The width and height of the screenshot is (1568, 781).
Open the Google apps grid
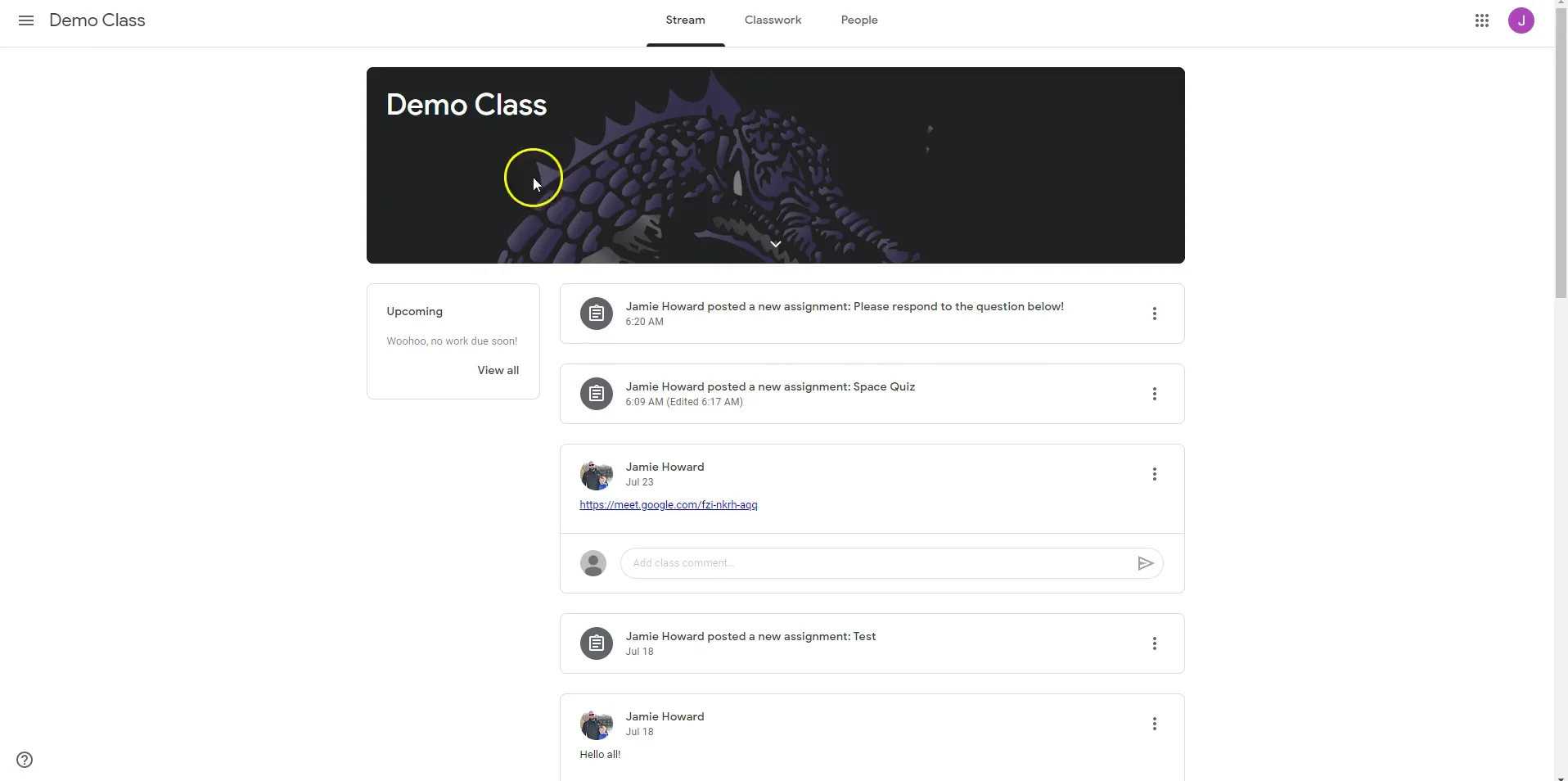point(1482,20)
